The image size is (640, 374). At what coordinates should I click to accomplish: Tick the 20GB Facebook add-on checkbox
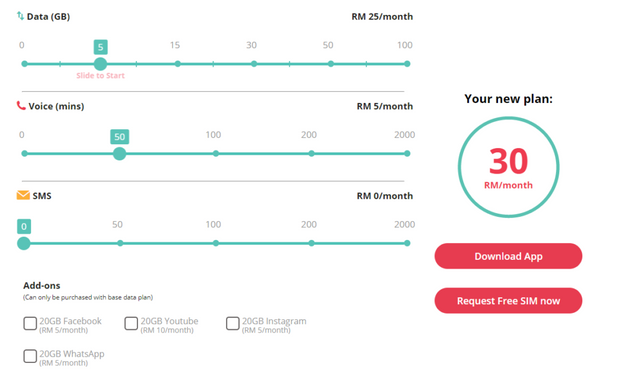pyautogui.click(x=30, y=323)
